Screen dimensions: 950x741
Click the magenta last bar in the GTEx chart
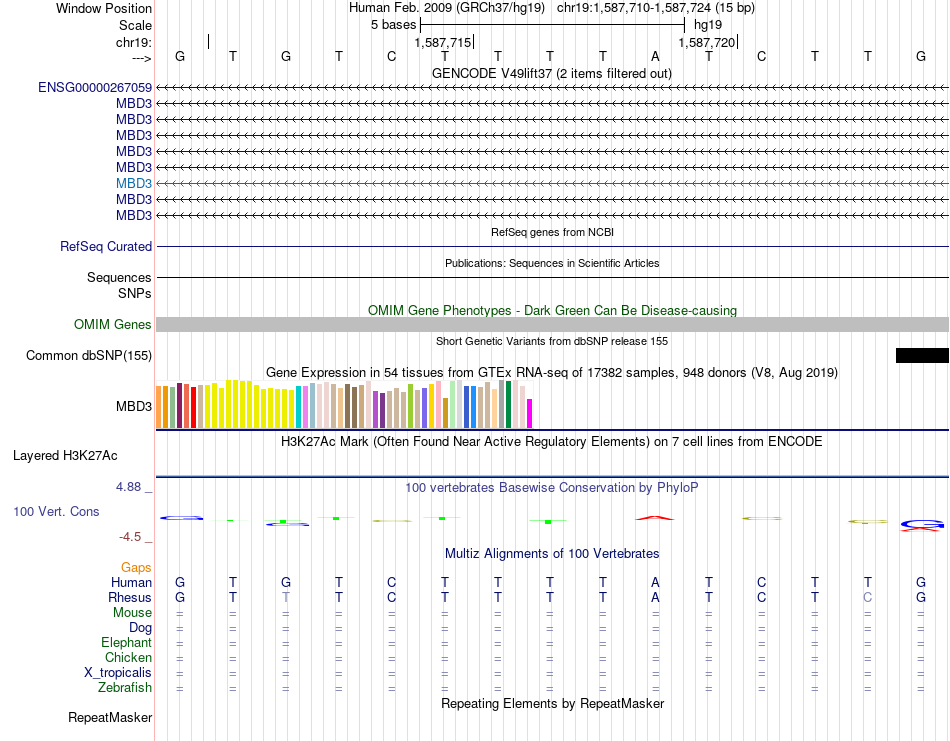(530, 414)
